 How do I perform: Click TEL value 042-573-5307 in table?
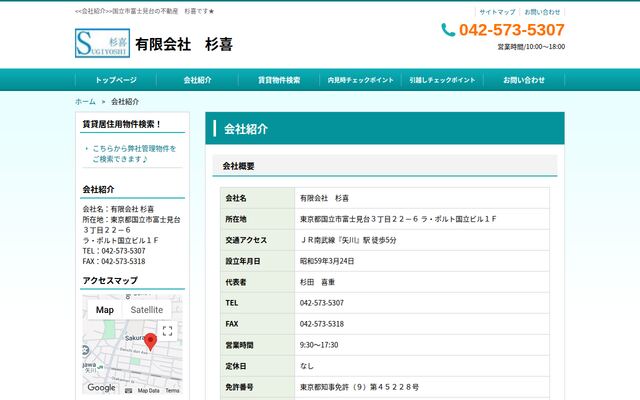[322, 303]
